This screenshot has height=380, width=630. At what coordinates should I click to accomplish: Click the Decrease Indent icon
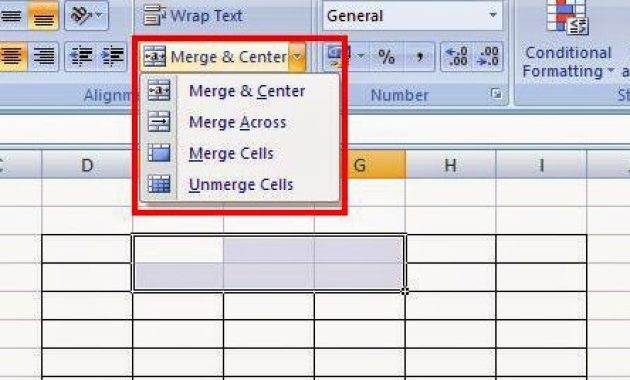81,57
